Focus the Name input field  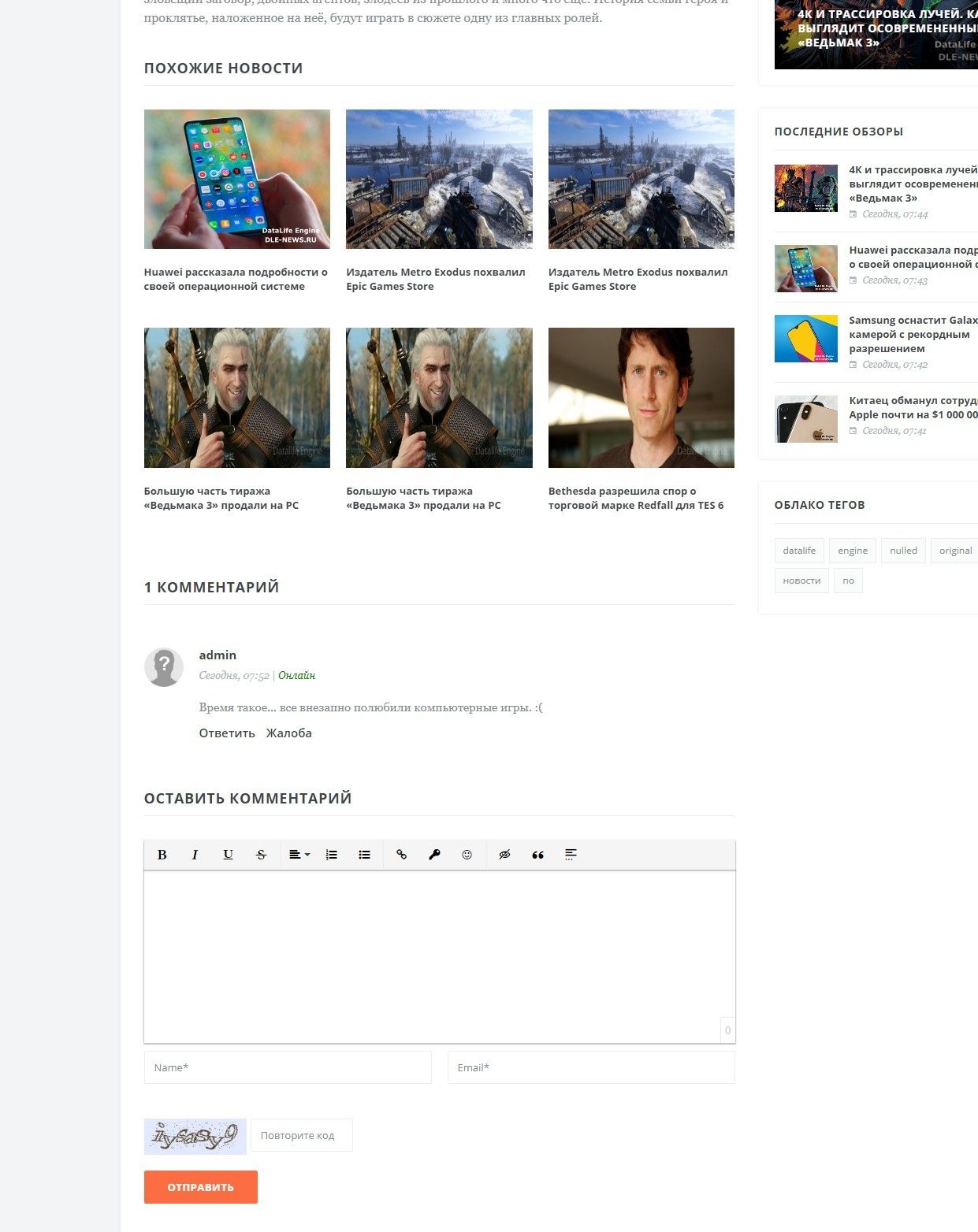[288, 1067]
